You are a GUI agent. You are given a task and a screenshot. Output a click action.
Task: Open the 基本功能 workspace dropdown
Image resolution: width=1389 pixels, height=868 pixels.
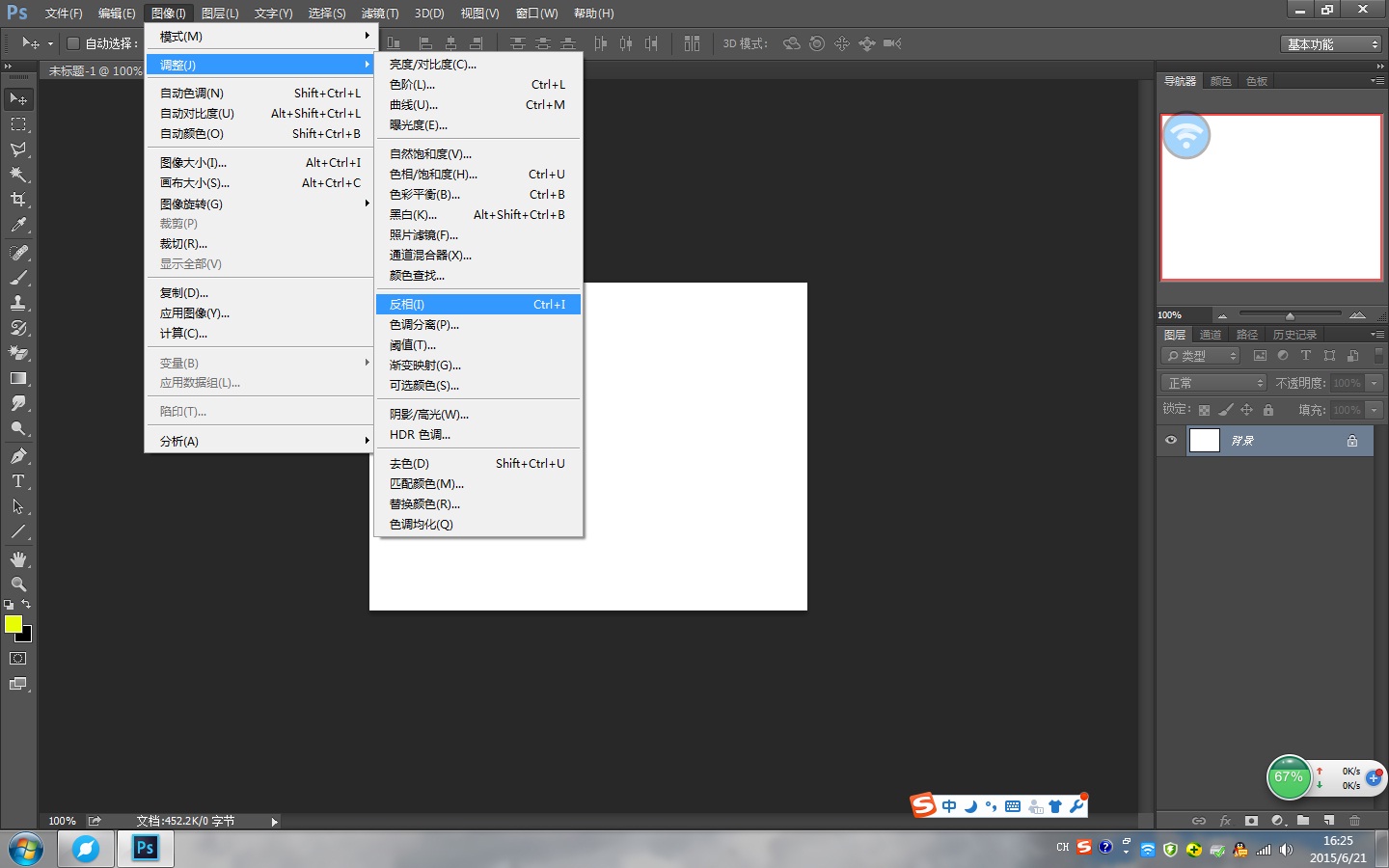[1332, 44]
